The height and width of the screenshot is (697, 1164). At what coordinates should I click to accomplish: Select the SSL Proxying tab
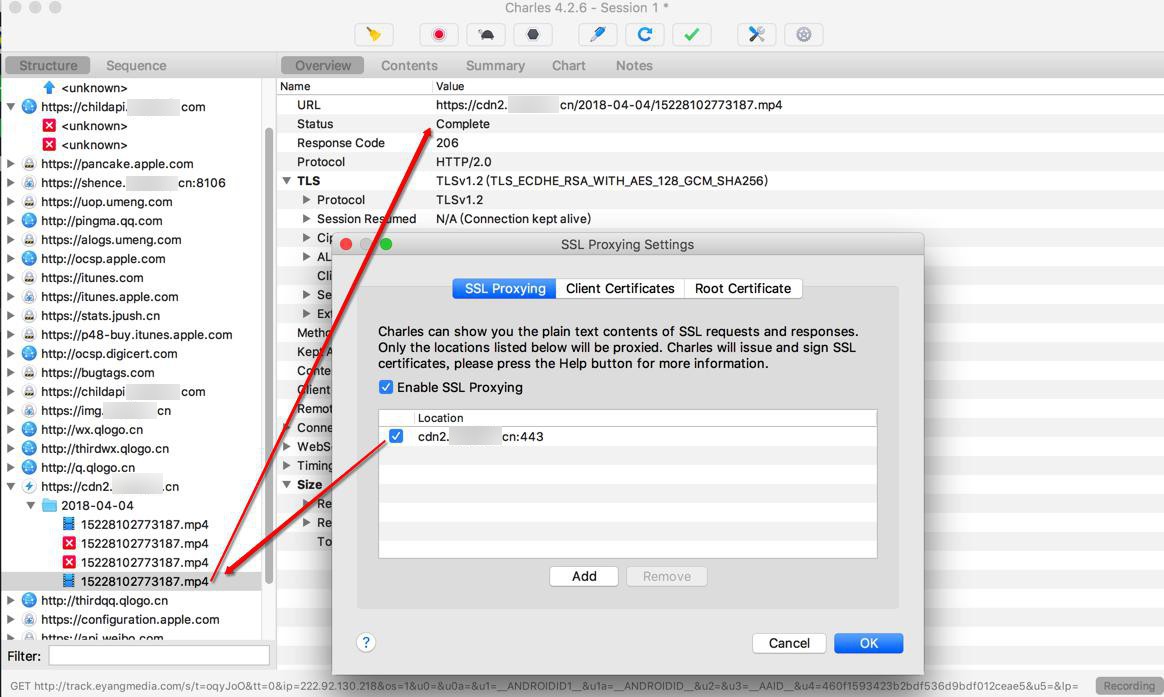click(505, 289)
